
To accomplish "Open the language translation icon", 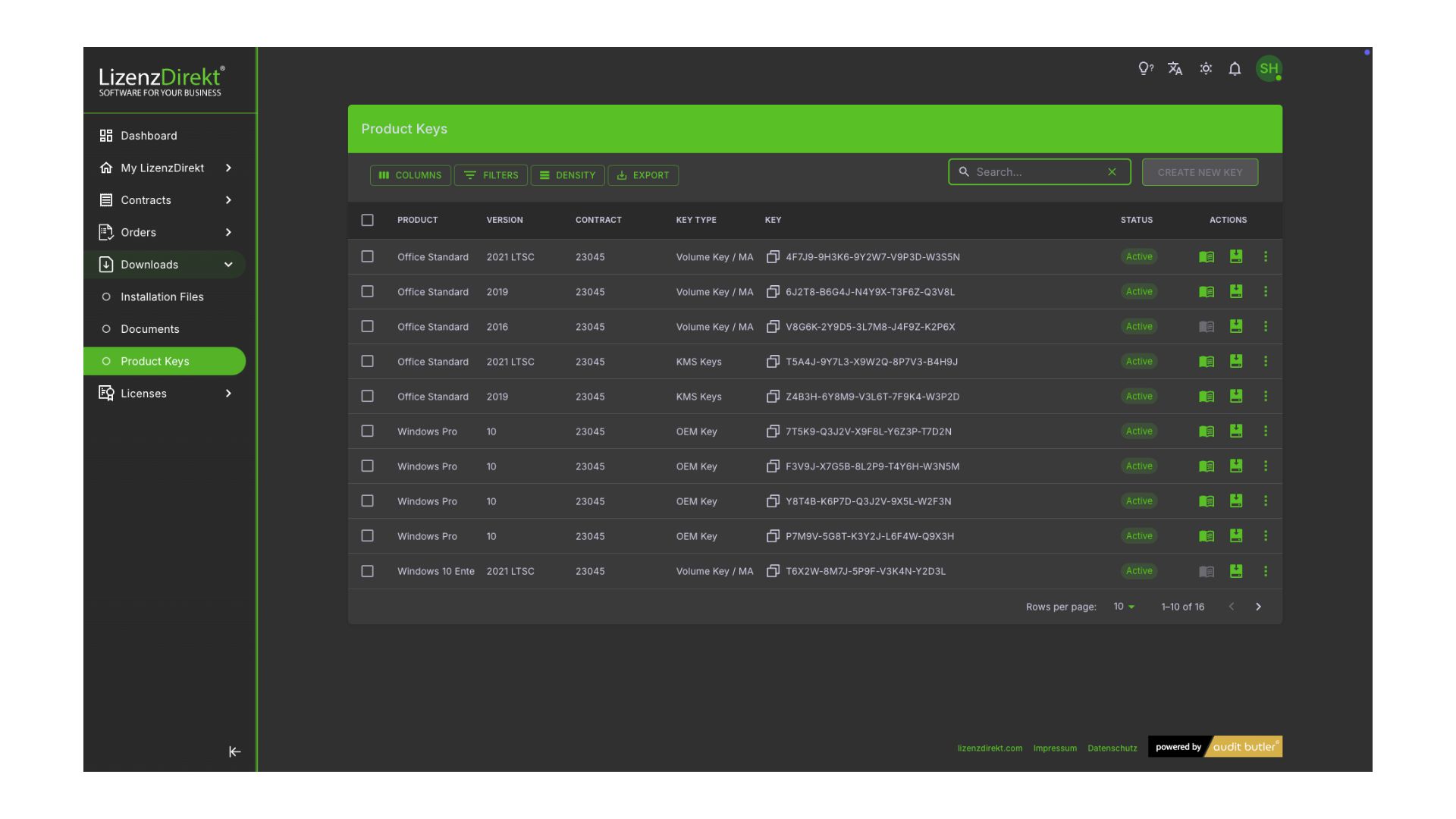I will 1175,69.
